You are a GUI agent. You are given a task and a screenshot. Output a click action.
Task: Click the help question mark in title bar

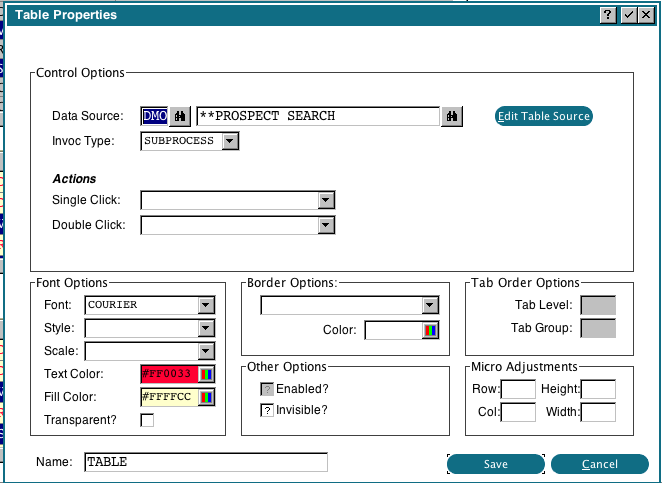(x=608, y=15)
